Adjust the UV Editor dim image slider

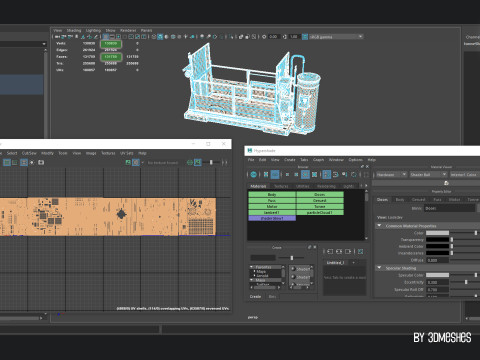pos(211,162)
